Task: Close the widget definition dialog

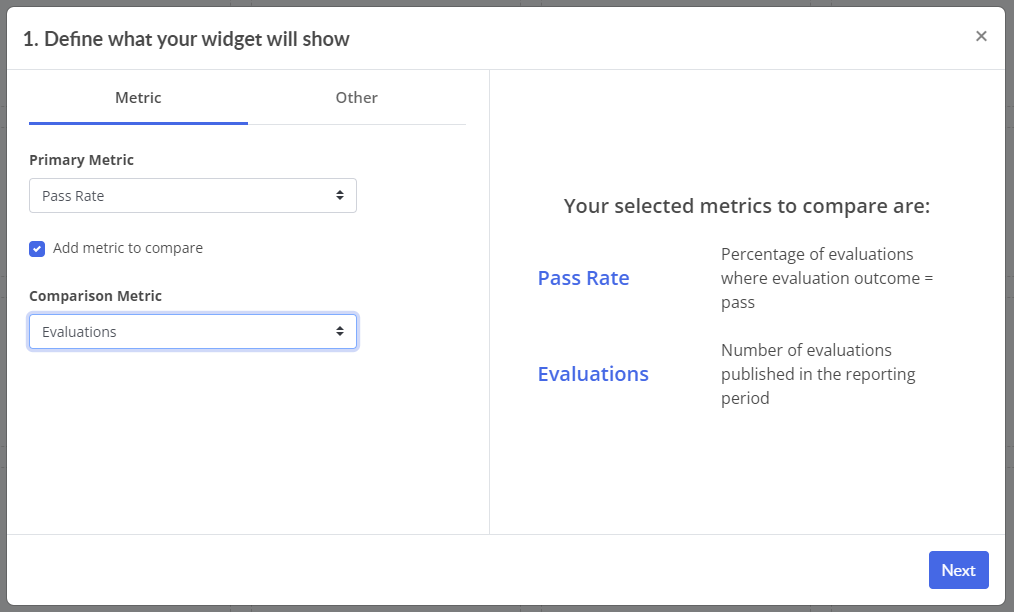Action: point(981,36)
